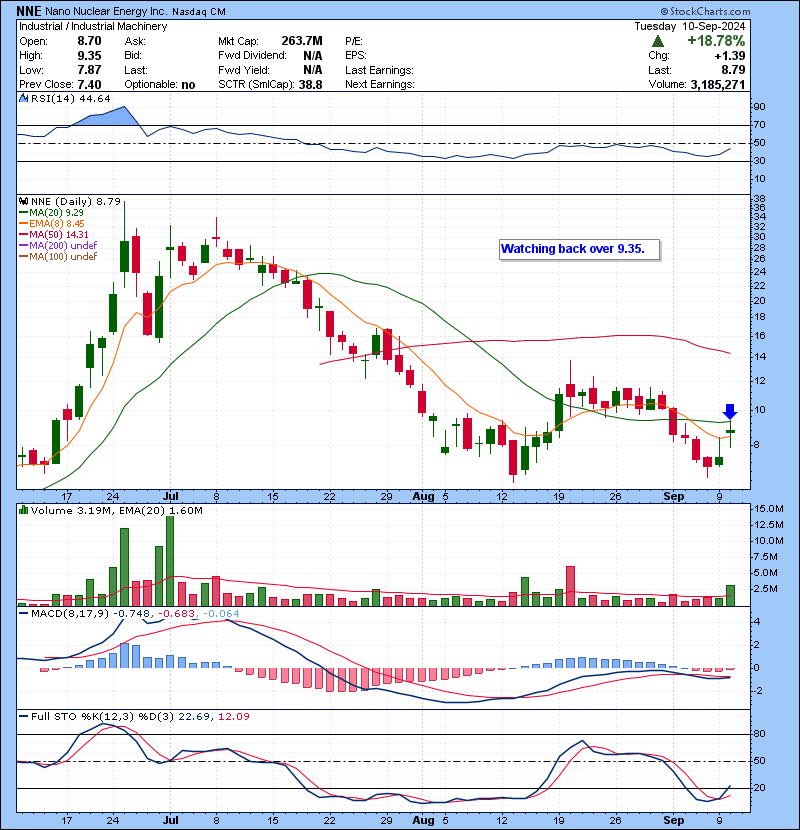Click the Prev Close value 7.40
800x830 pixels.
pos(89,85)
